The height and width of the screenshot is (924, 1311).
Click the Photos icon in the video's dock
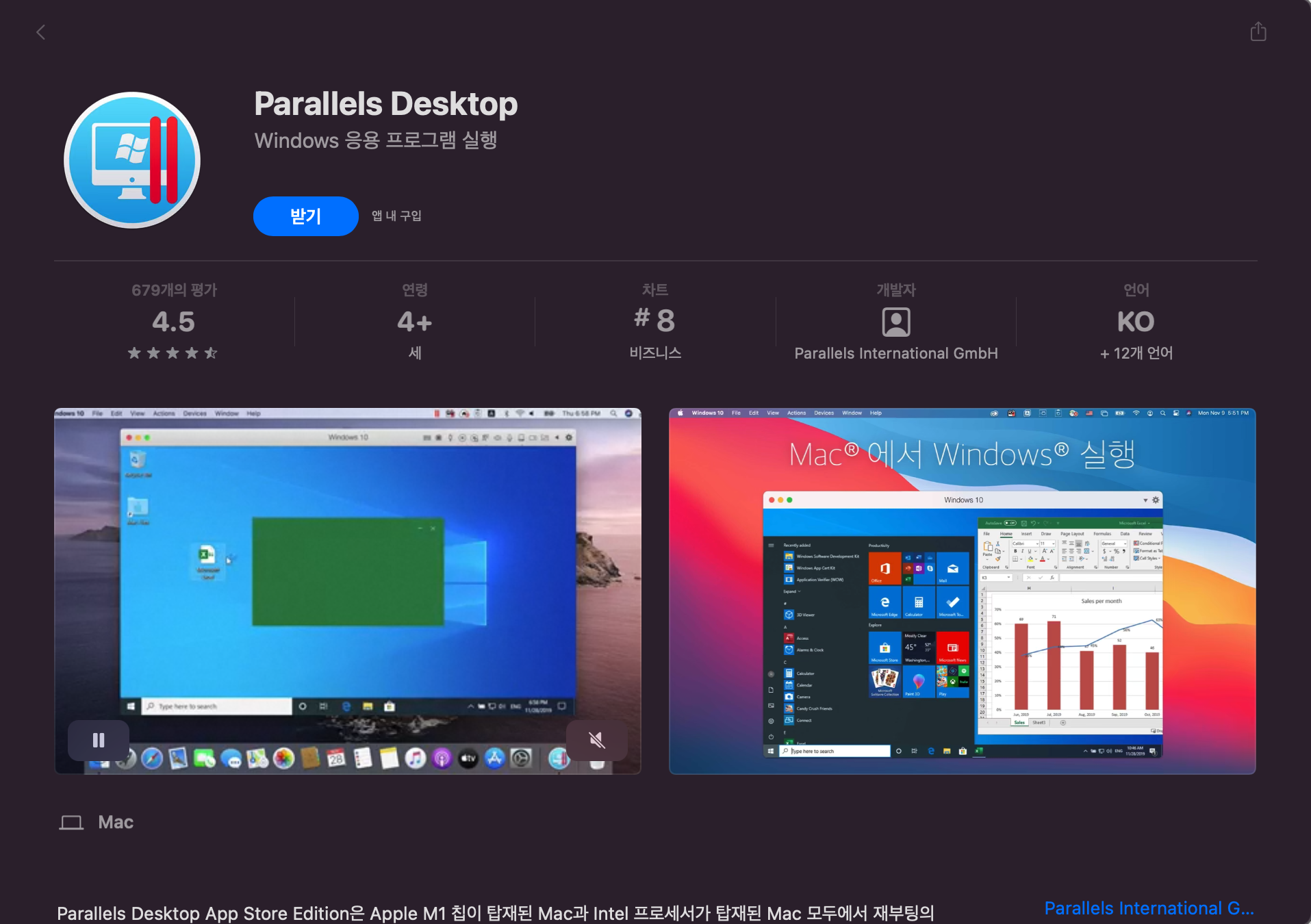(x=283, y=758)
